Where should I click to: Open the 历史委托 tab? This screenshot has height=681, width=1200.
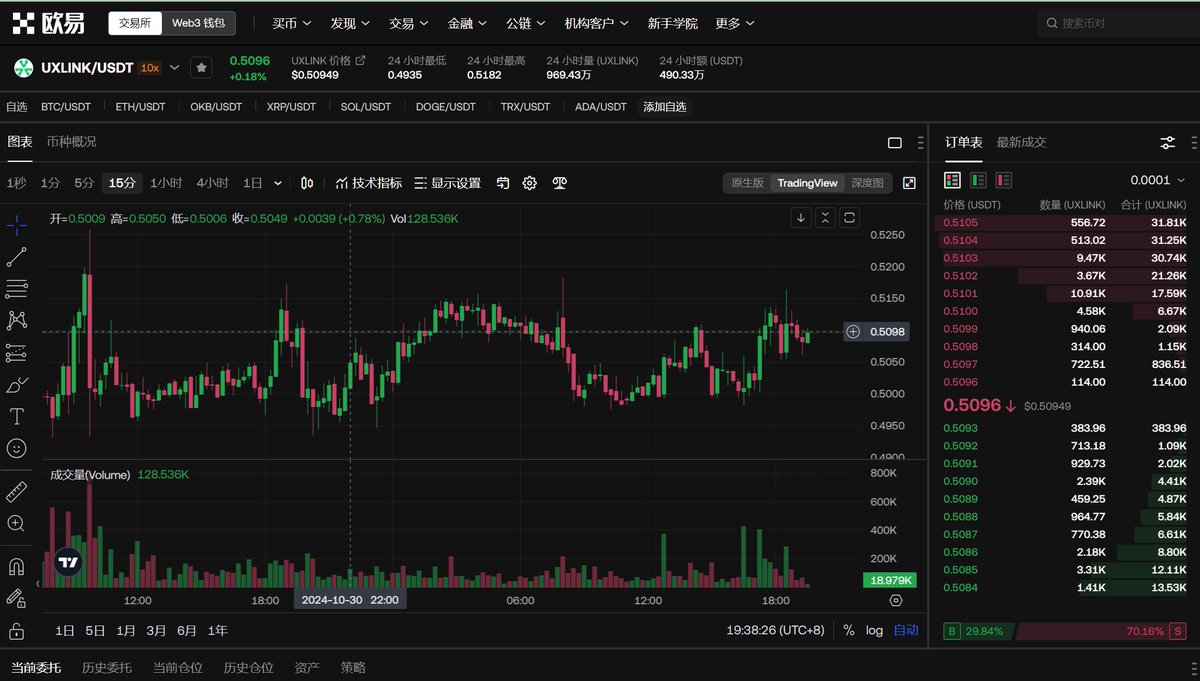106,667
